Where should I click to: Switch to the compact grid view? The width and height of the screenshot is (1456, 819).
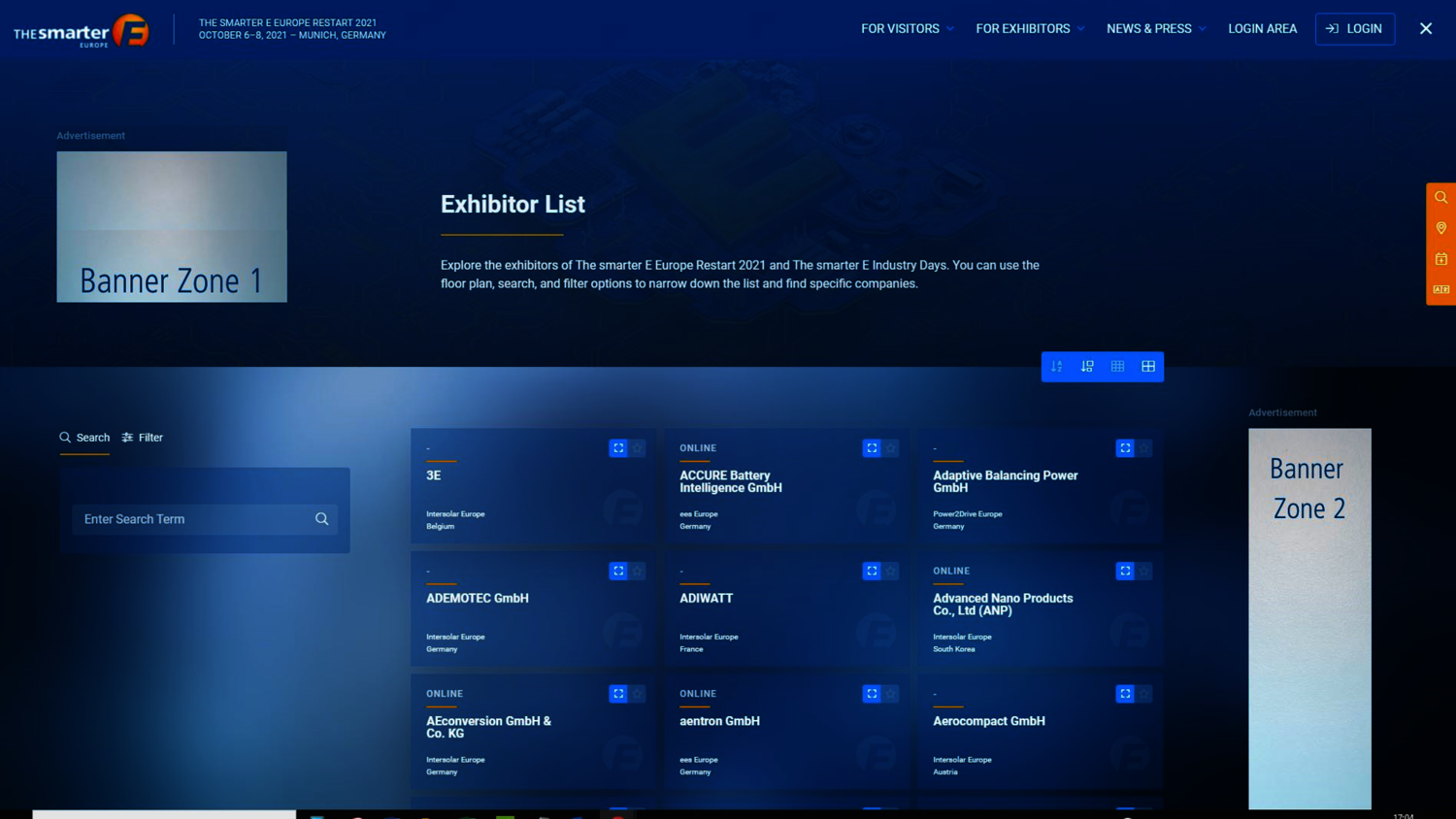click(1118, 367)
